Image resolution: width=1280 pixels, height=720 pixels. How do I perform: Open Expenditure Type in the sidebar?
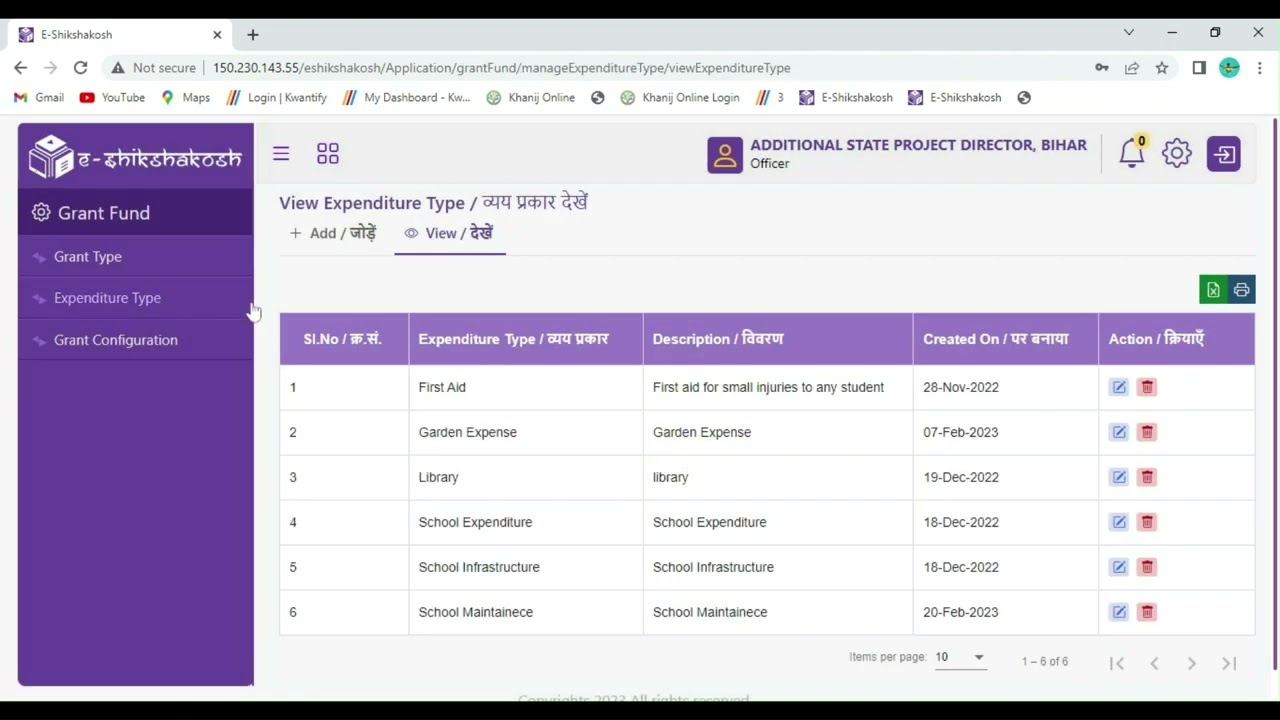tap(135, 298)
